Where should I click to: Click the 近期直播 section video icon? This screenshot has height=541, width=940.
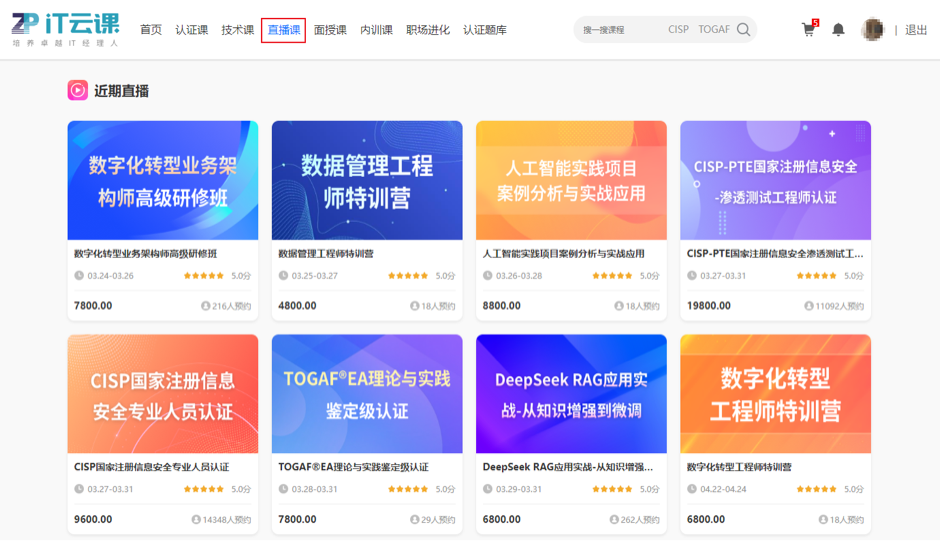[77, 91]
